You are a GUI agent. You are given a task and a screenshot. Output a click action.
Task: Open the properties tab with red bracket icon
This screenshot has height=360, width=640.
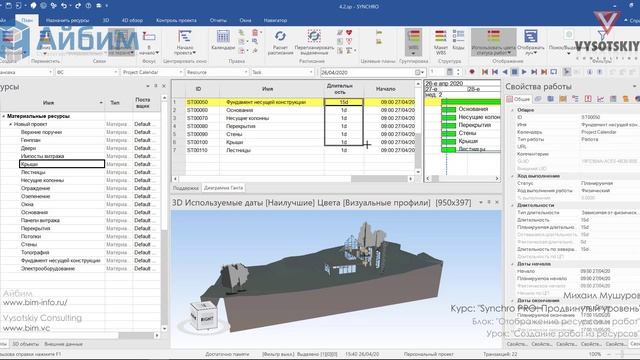[588, 99]
